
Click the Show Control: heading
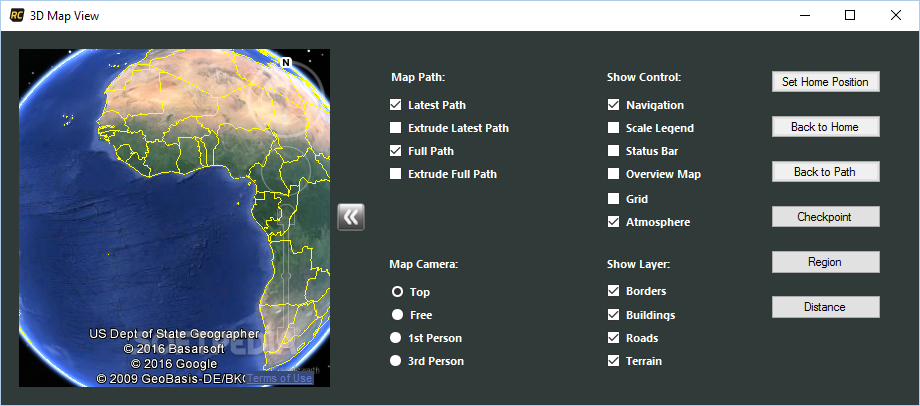[644, 77]
